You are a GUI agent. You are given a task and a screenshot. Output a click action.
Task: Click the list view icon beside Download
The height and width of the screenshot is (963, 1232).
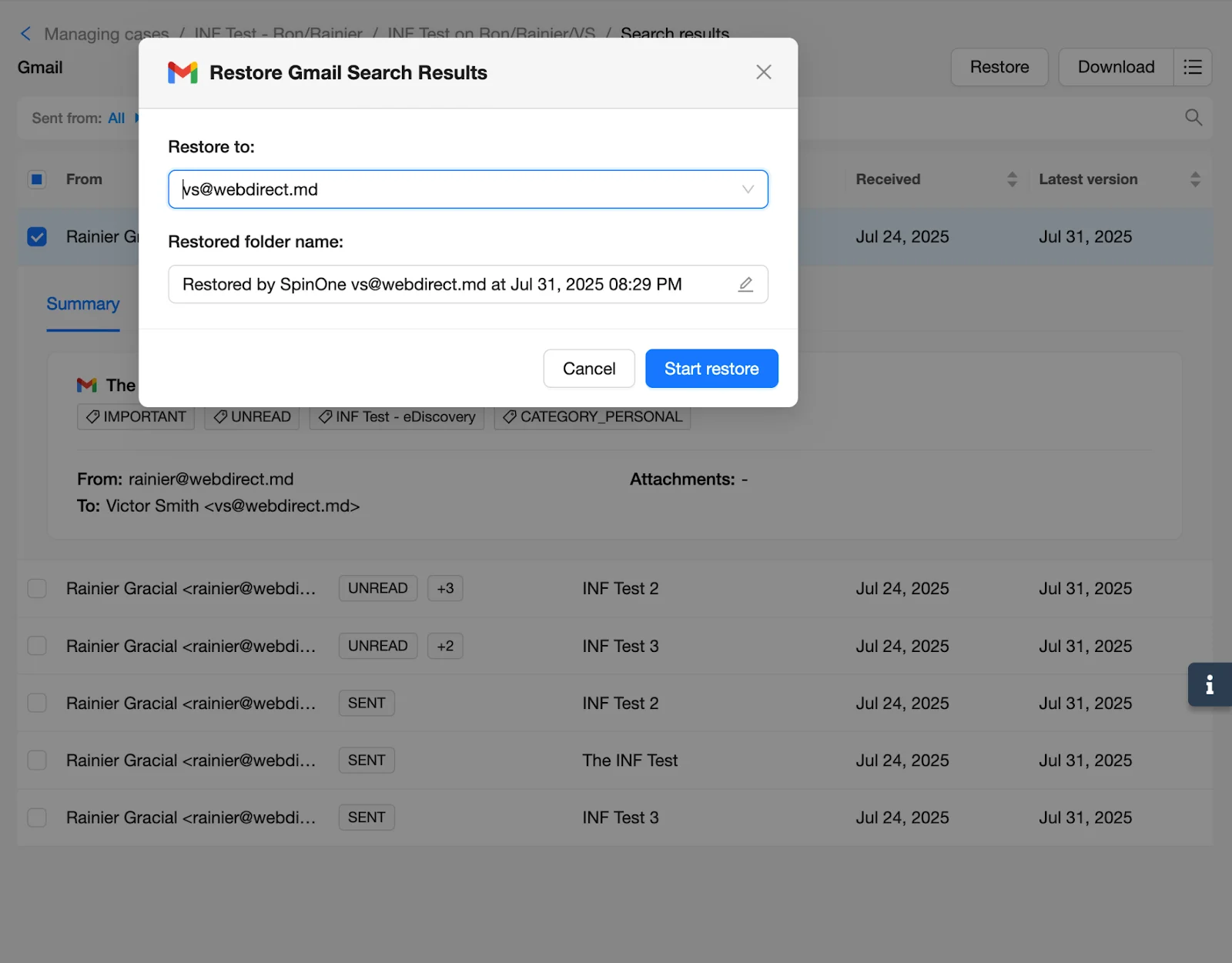[x=1193, y=67]
